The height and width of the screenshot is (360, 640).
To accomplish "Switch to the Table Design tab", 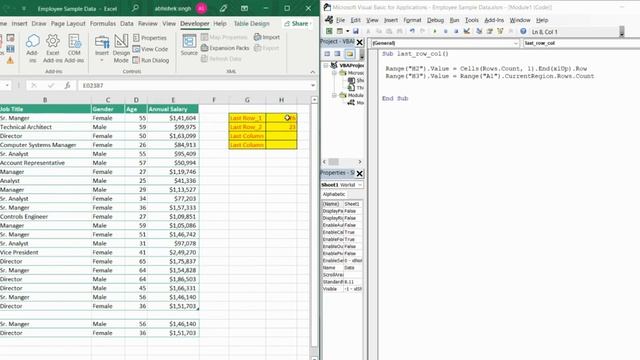I will coord(251,24).
